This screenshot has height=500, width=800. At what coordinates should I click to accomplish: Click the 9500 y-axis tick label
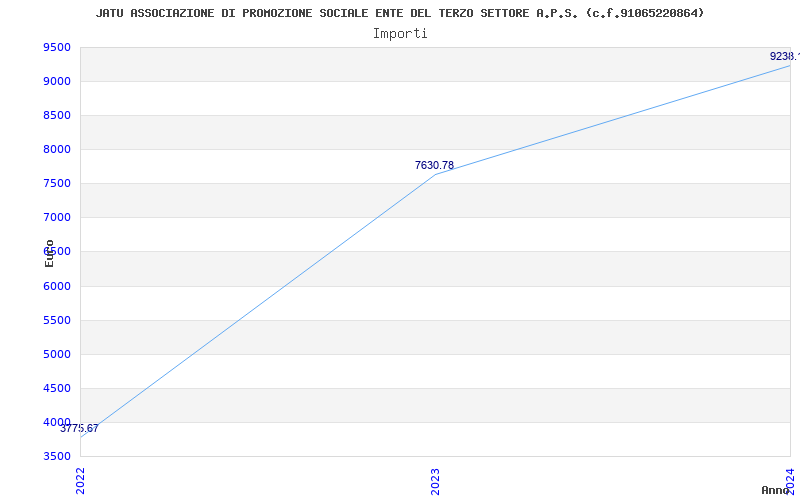pyautogui.click(x=57, y=47)
